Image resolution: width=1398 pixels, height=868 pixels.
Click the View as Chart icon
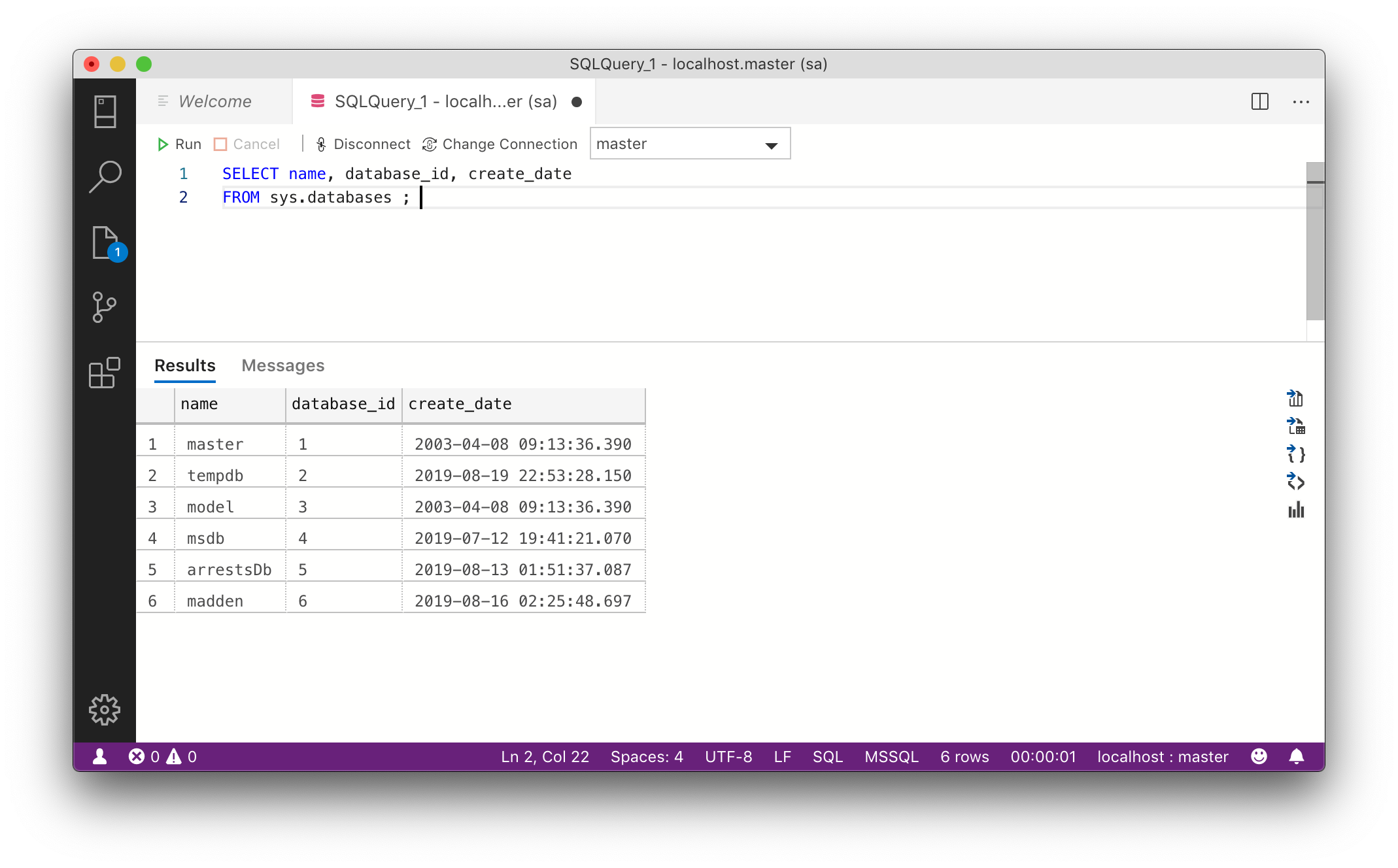point(1295,510)
